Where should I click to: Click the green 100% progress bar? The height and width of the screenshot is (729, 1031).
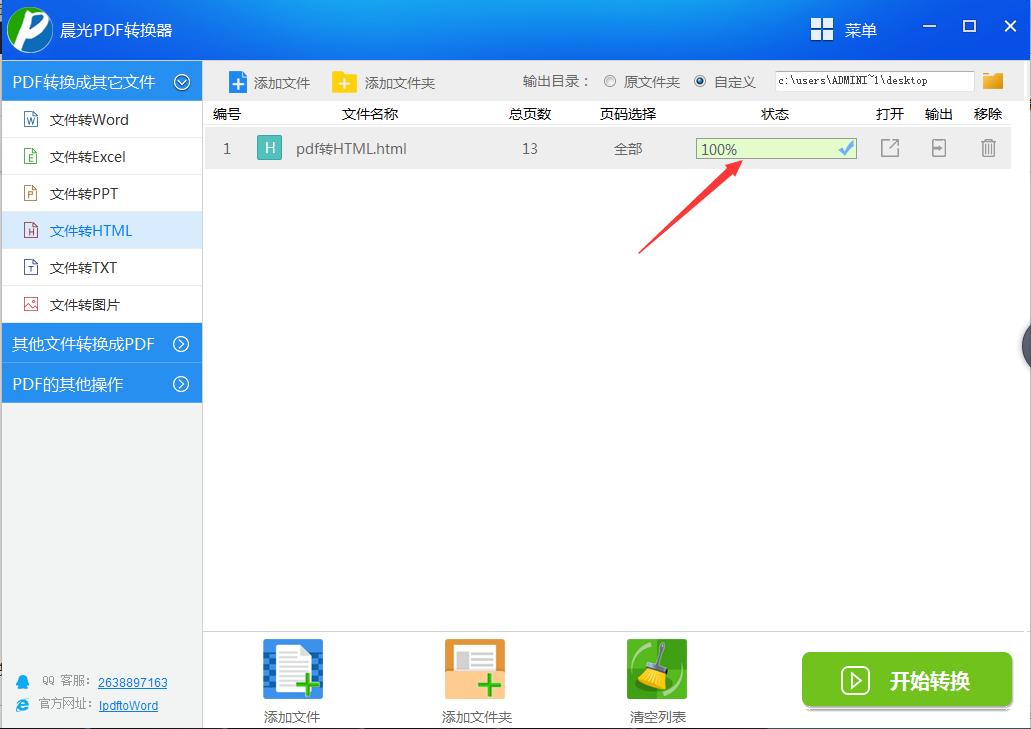click(775, 148)
